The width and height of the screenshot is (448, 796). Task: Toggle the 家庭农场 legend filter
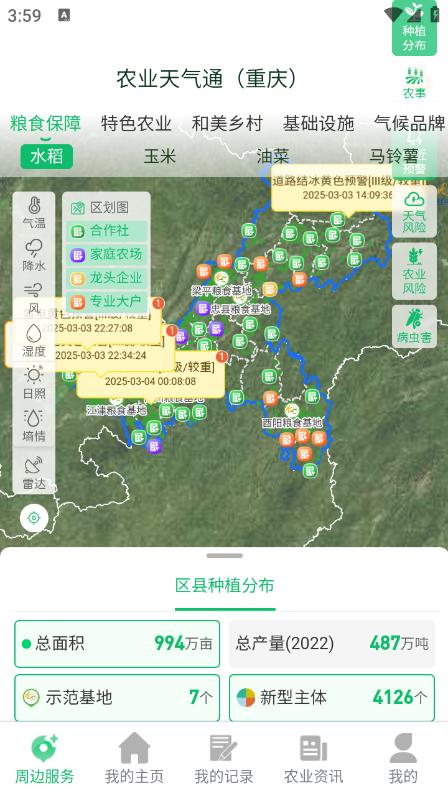click(107, 254)
